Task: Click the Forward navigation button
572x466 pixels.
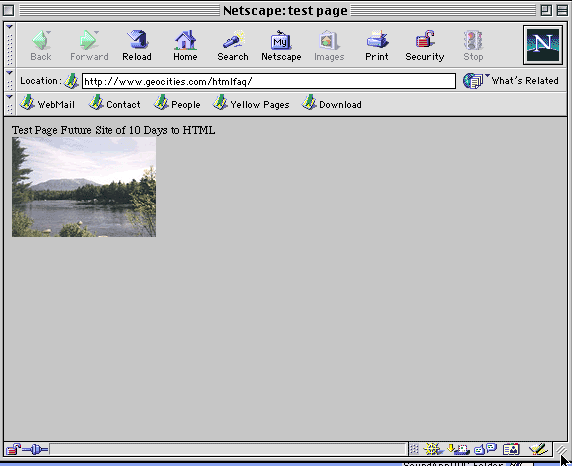Action: pos(89,46)
